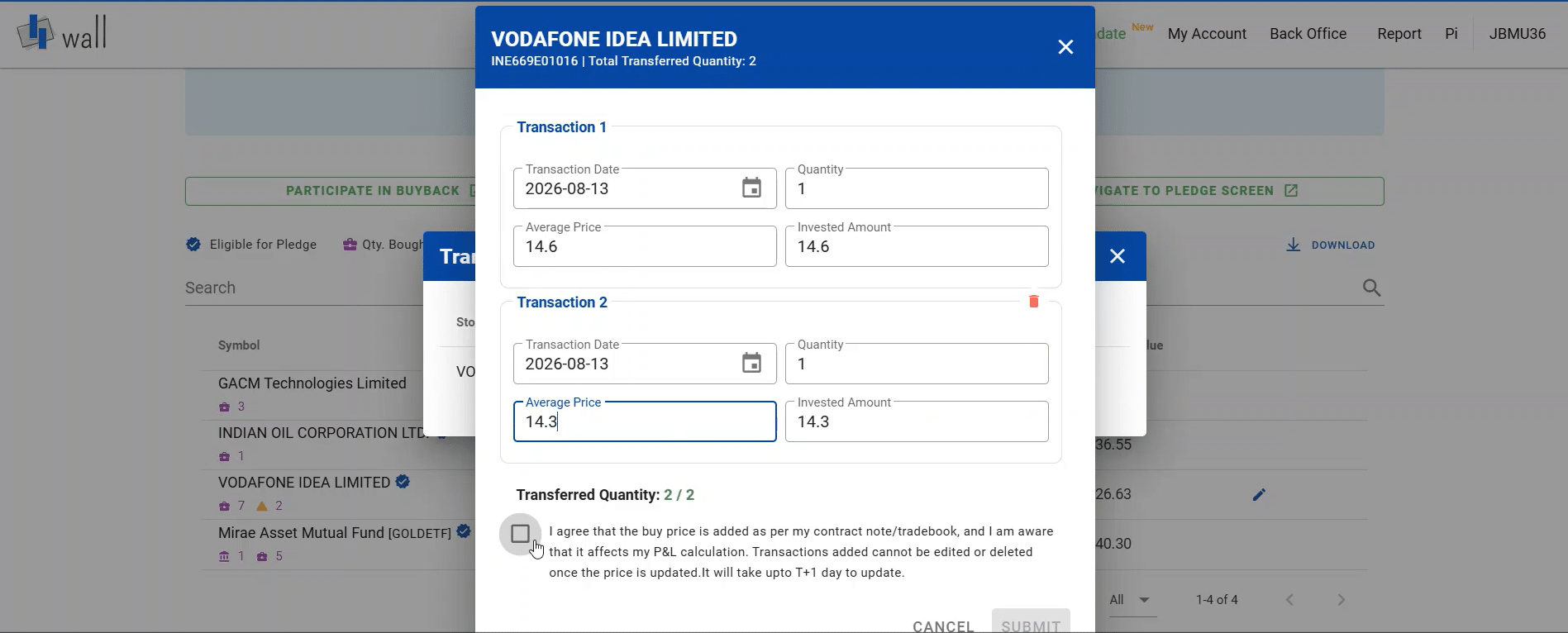Focus the Transaction 1 Average Price field
The height and width of the screenshot is (633, 1568).
tap(645, 246)
